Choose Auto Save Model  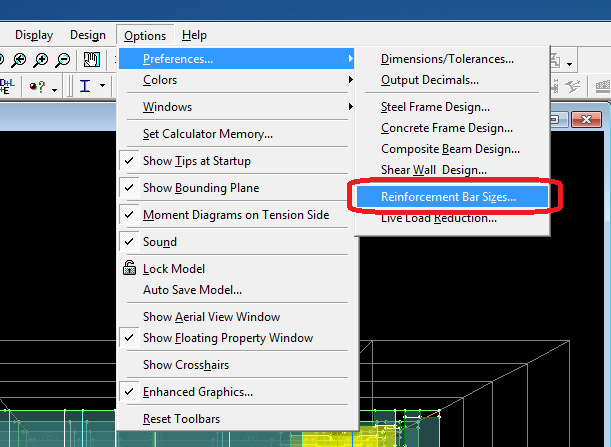coord(237,290)
